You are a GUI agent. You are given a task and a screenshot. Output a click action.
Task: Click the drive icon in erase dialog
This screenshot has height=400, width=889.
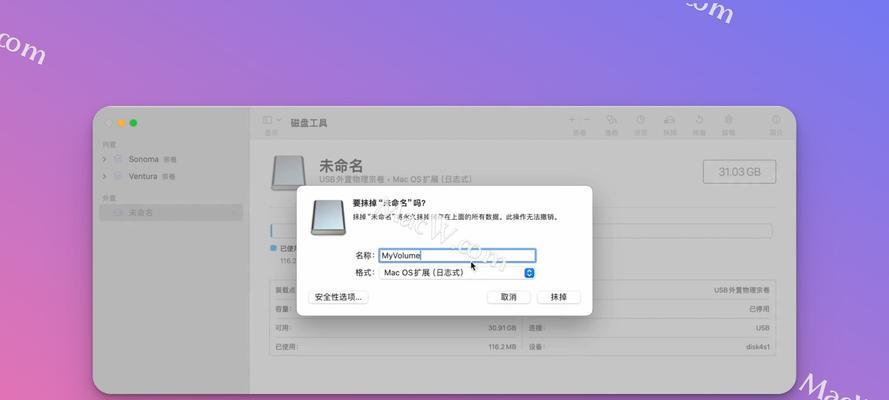(328, 218)
